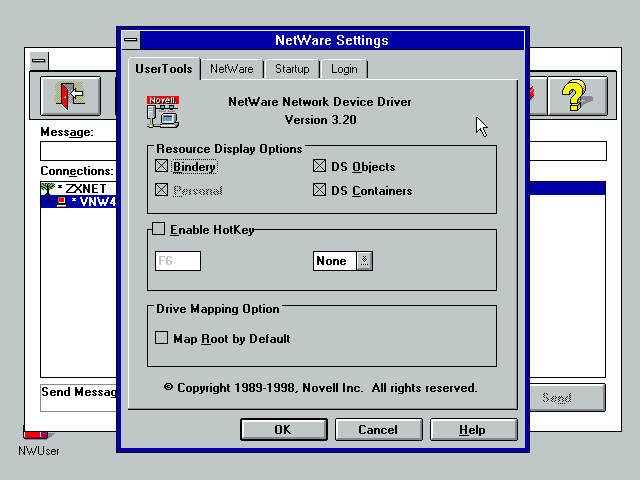Viewport: 640px width, 480px height.
Task: Select the VNW4 server icon in Connections
Action: pos(62,201)
